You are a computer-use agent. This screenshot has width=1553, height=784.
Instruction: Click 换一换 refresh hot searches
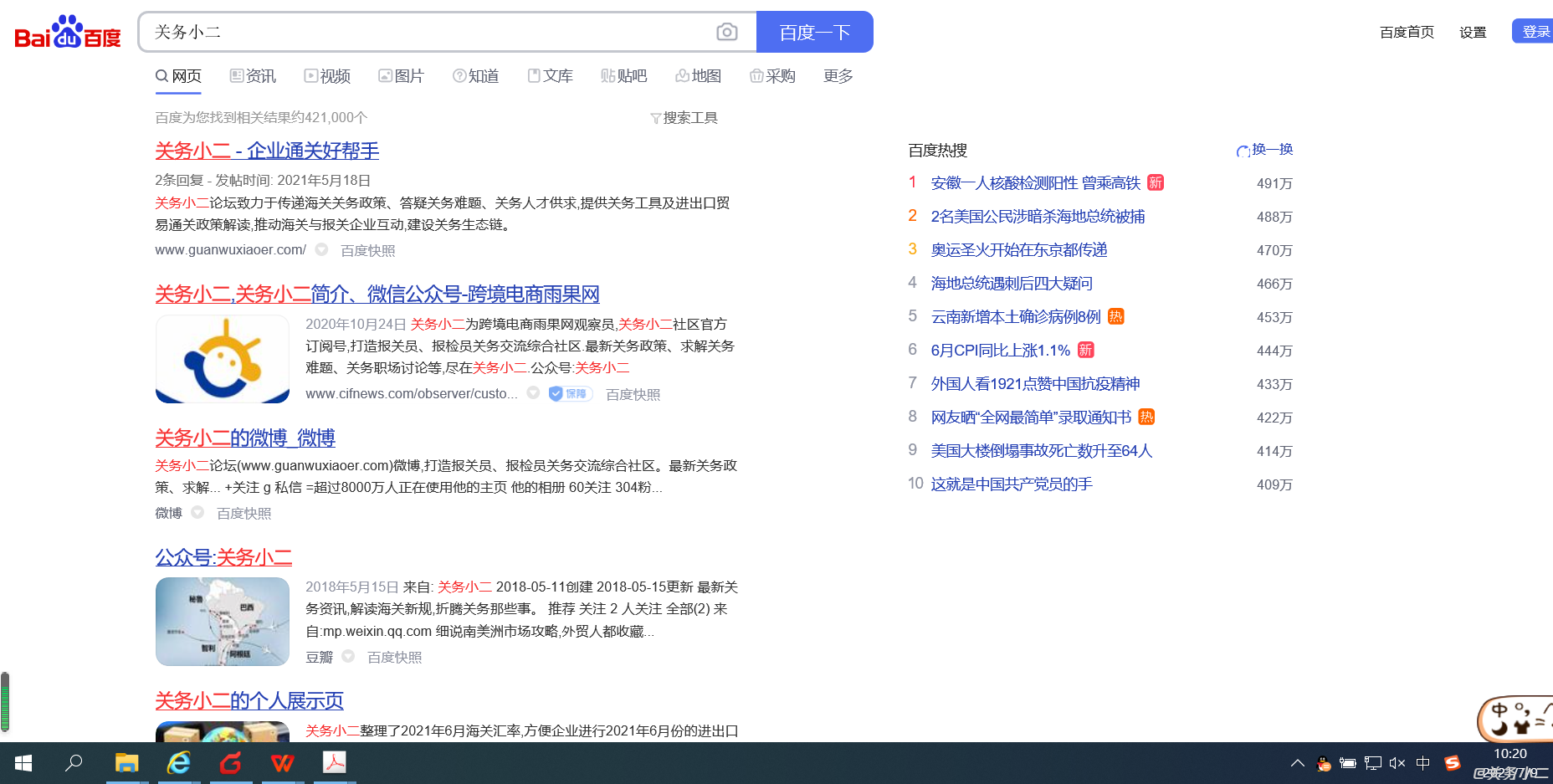pos(1264,150)
